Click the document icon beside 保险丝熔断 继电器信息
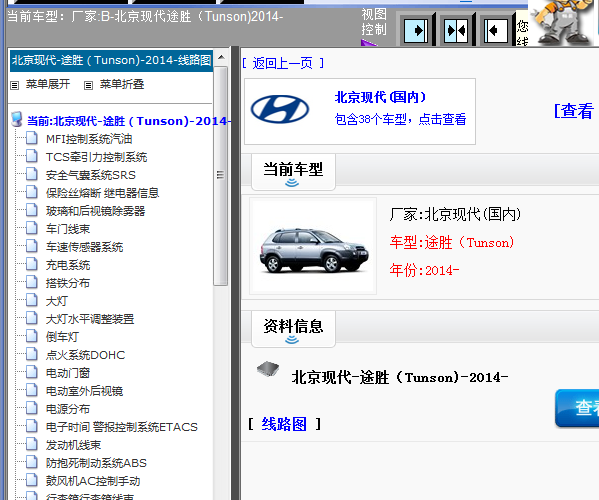 [32, 192]
